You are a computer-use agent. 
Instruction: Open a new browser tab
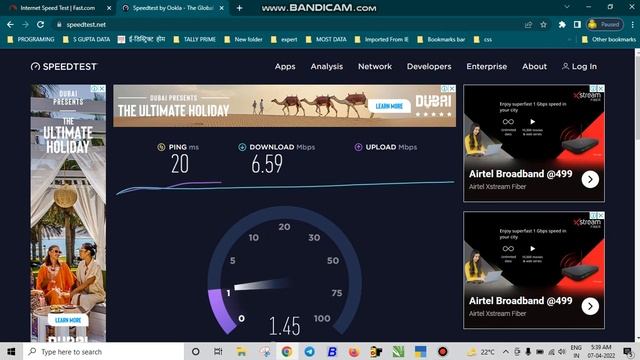click(x=240, y=8)
